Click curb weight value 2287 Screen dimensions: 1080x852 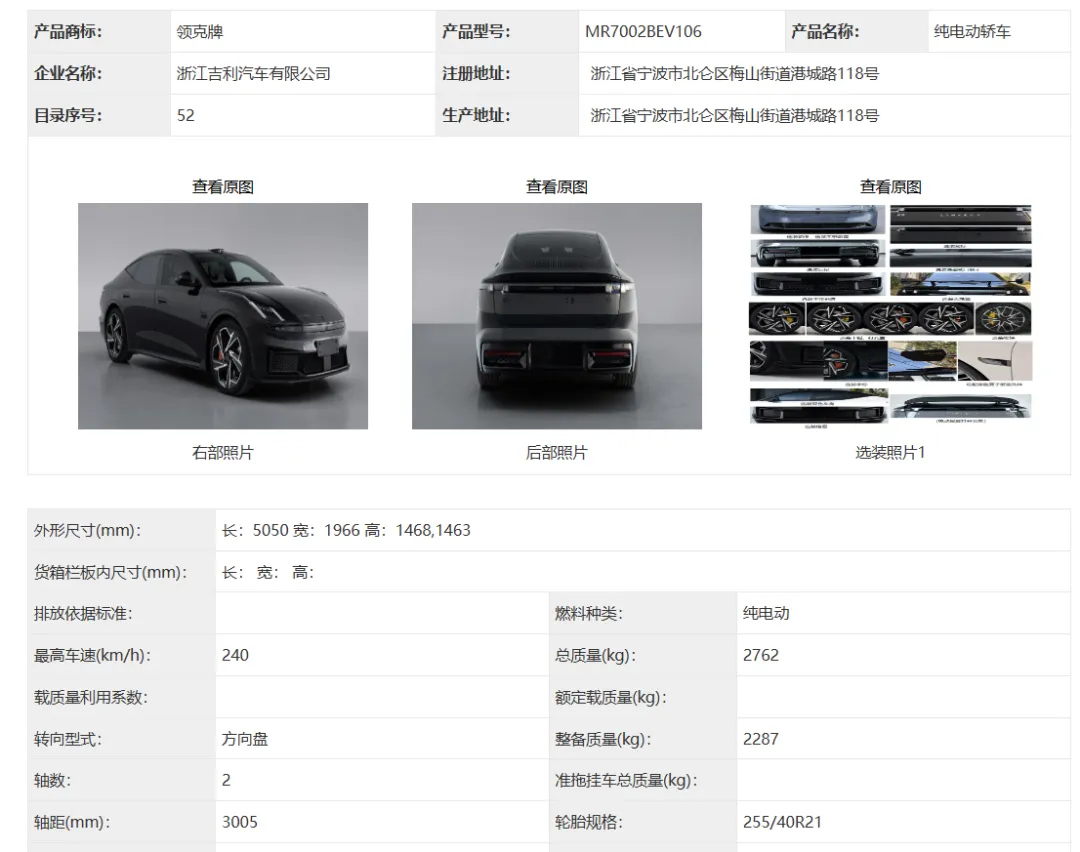point(760,740)
